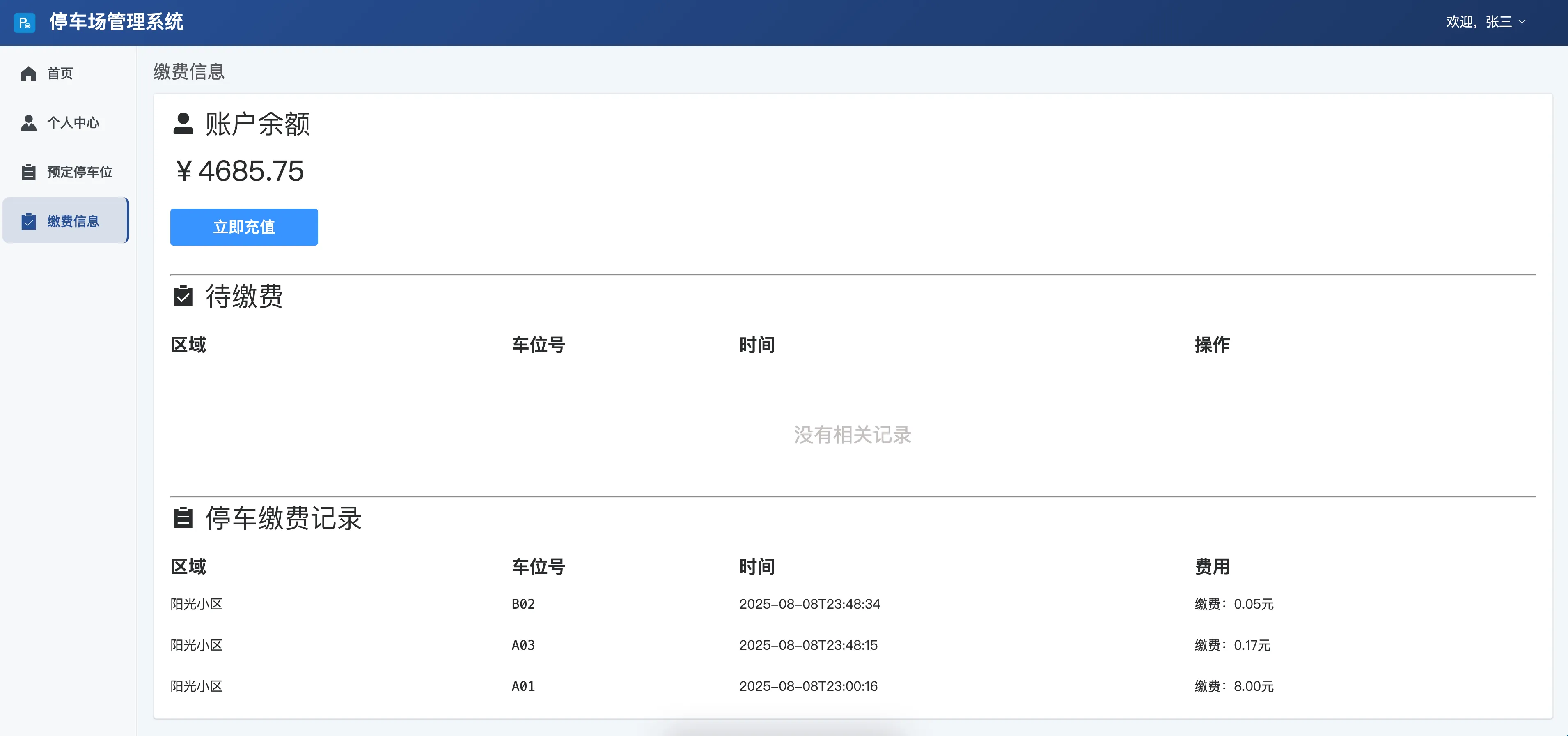Click the 停车场管理系统 title
The image size is (1568, 736).
click(x=116, y=22)
